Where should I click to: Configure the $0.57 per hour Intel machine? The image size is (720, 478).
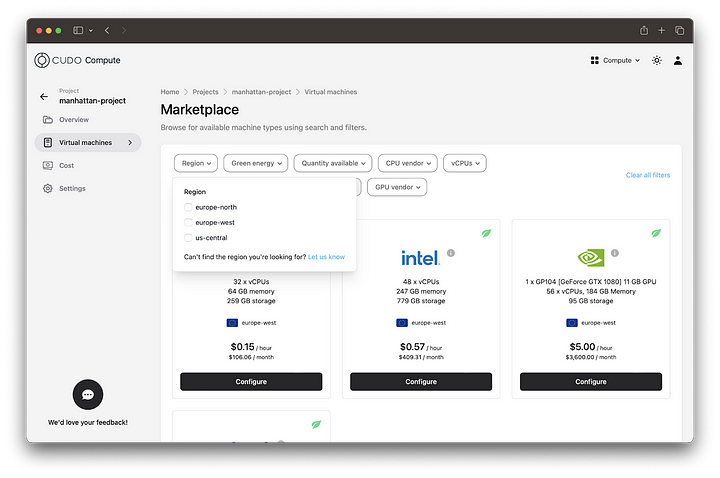[421, 382]
